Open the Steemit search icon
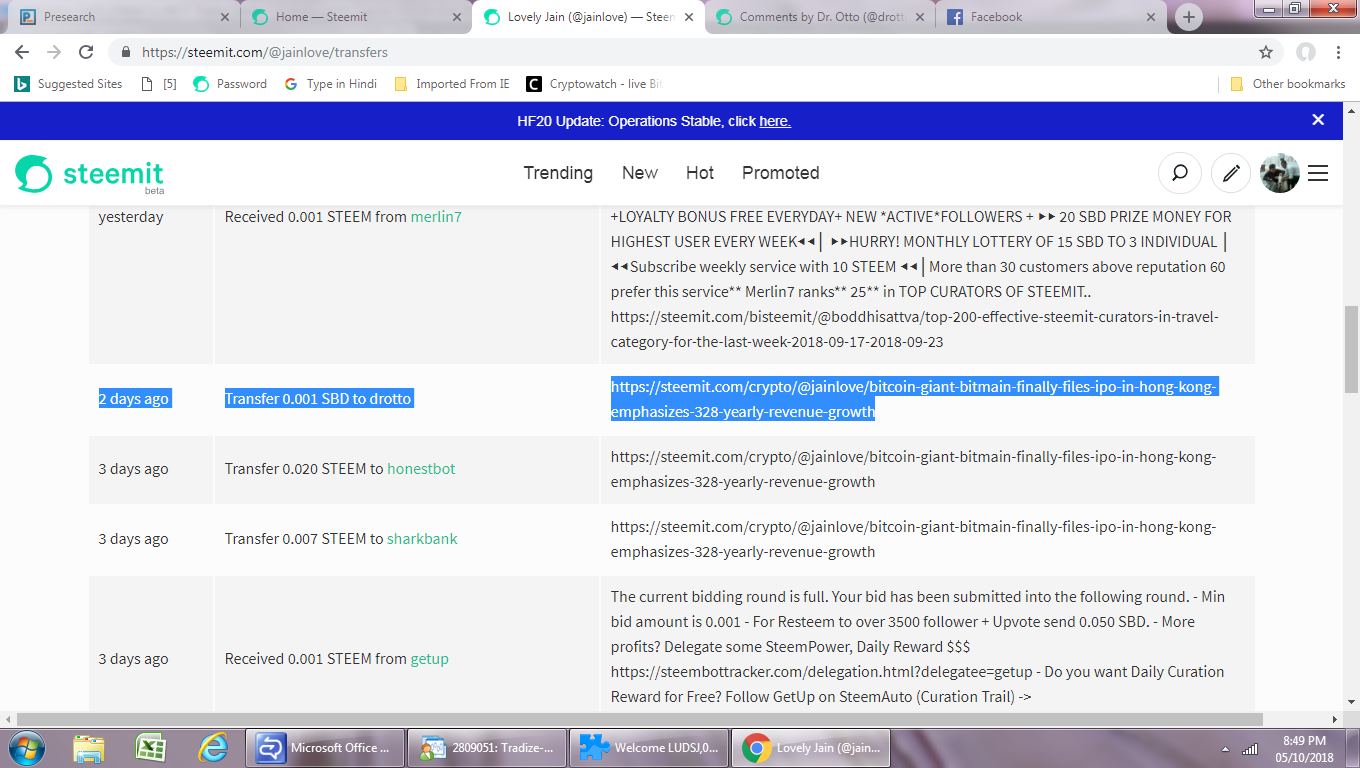Image resolution: width=1360 pixels, height=768 pixels. click(x=1180, y=173)
